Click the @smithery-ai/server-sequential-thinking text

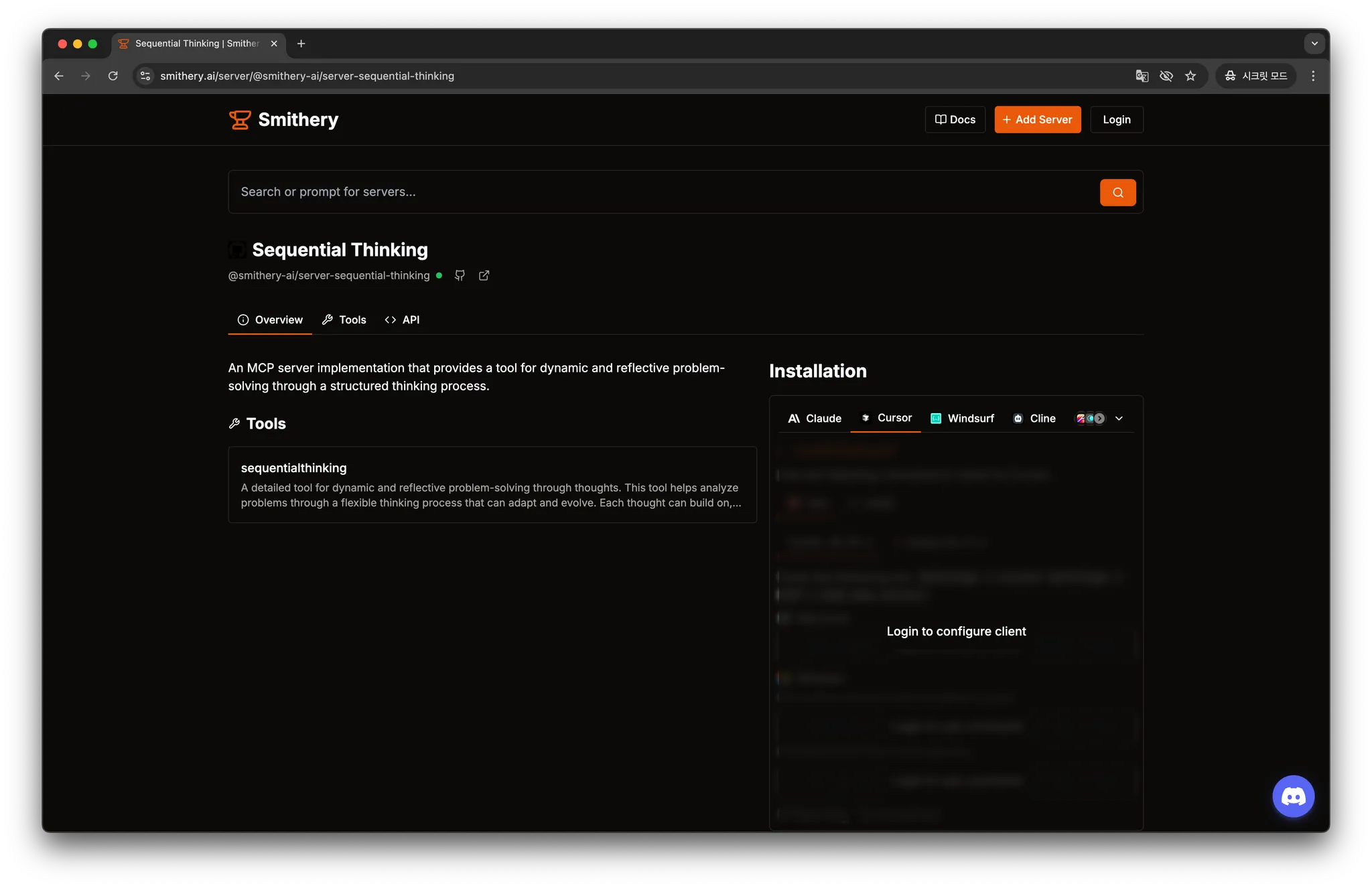329,275
